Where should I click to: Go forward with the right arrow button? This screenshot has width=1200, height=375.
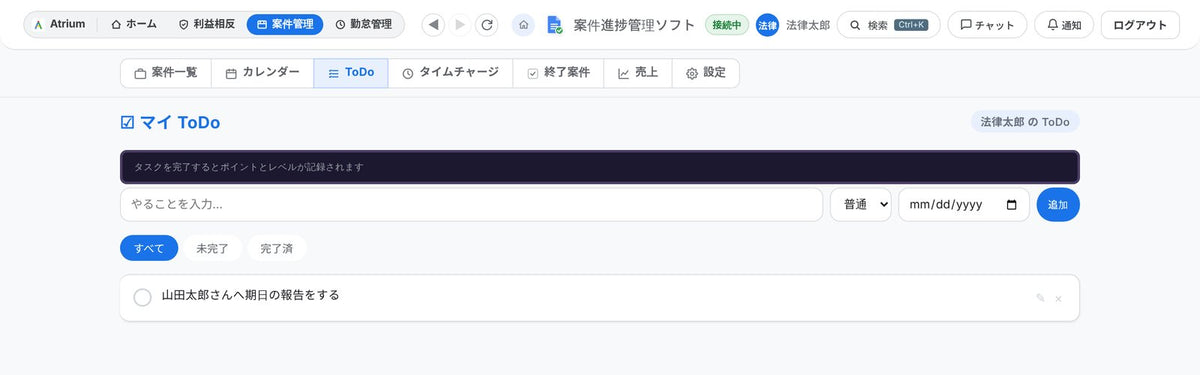pos(460,25)
